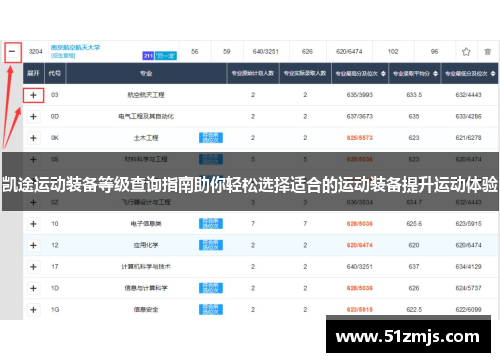The image size is (500, 362).
Task: Click the 635/3993 score cell
Action: click(360, 95)
